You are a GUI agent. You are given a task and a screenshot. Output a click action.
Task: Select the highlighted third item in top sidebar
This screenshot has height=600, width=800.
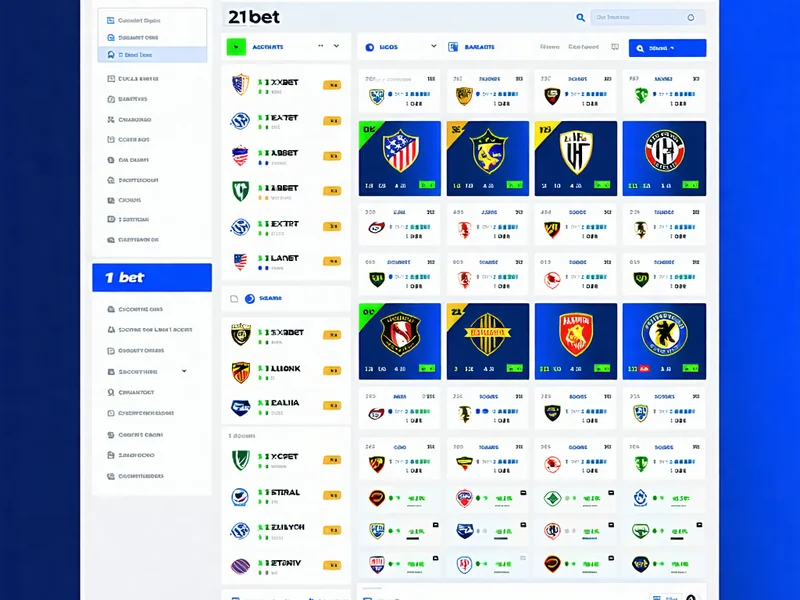click(152, 55)
